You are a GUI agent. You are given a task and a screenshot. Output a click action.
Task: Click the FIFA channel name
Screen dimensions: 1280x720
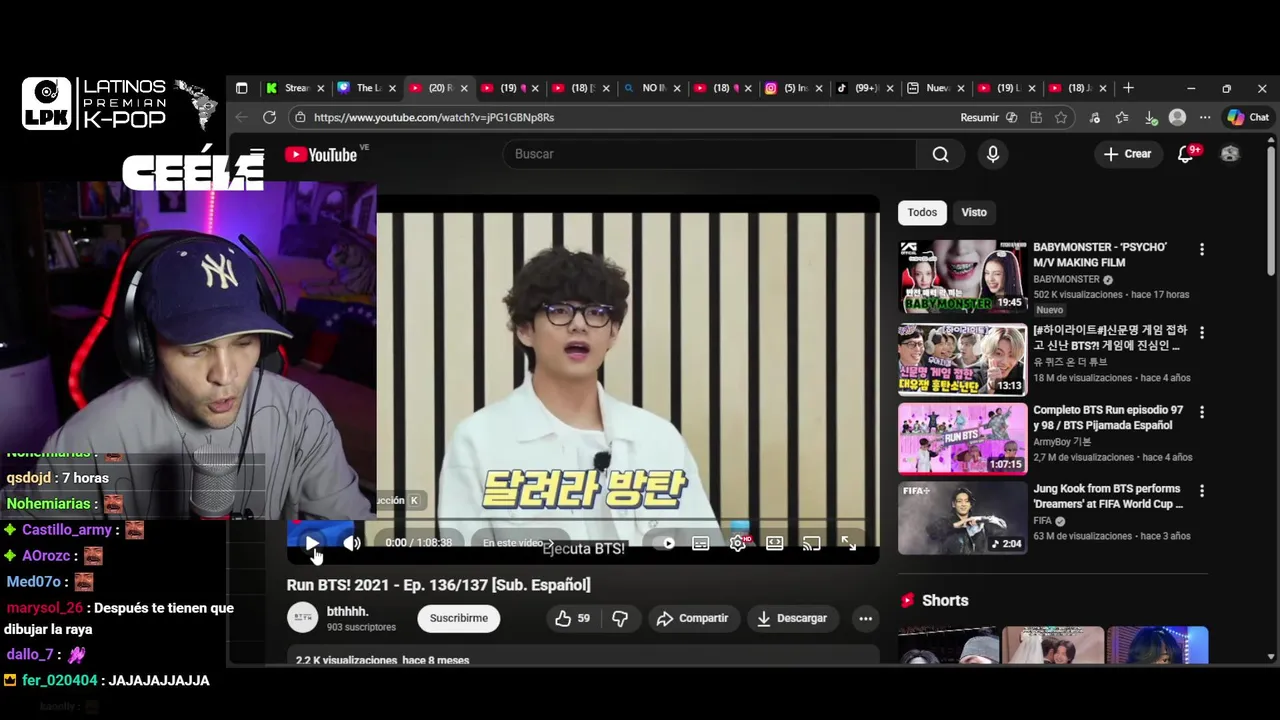point(1042,521)
